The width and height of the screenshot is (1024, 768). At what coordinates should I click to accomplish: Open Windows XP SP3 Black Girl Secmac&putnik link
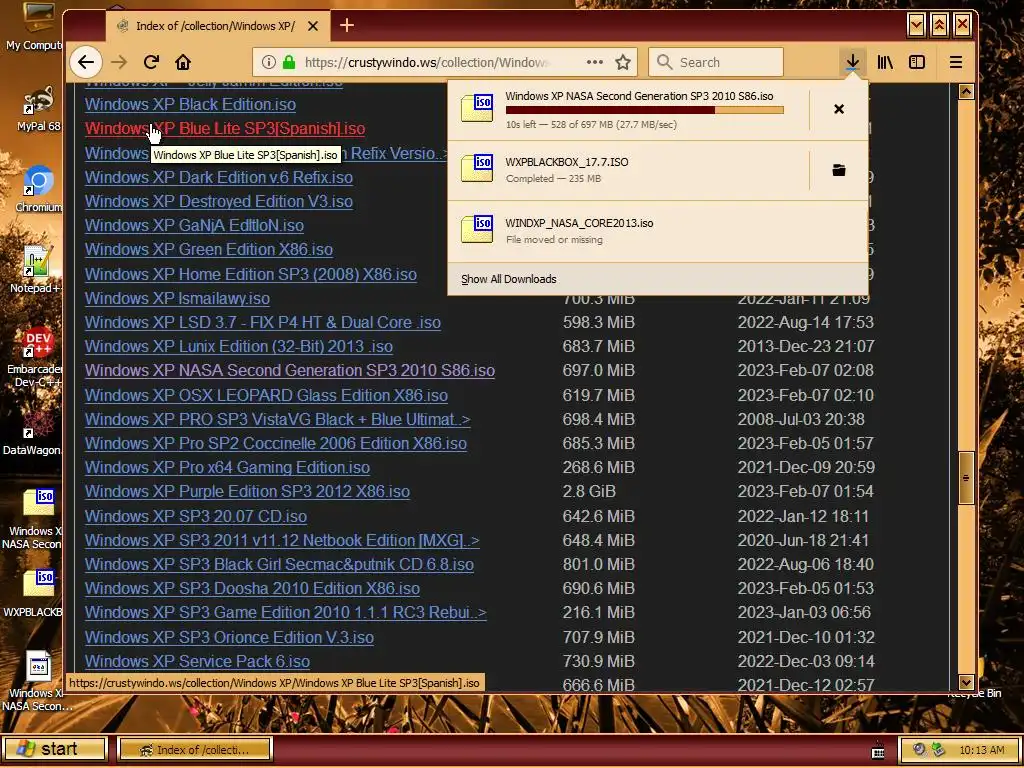(x=280, y=564)
